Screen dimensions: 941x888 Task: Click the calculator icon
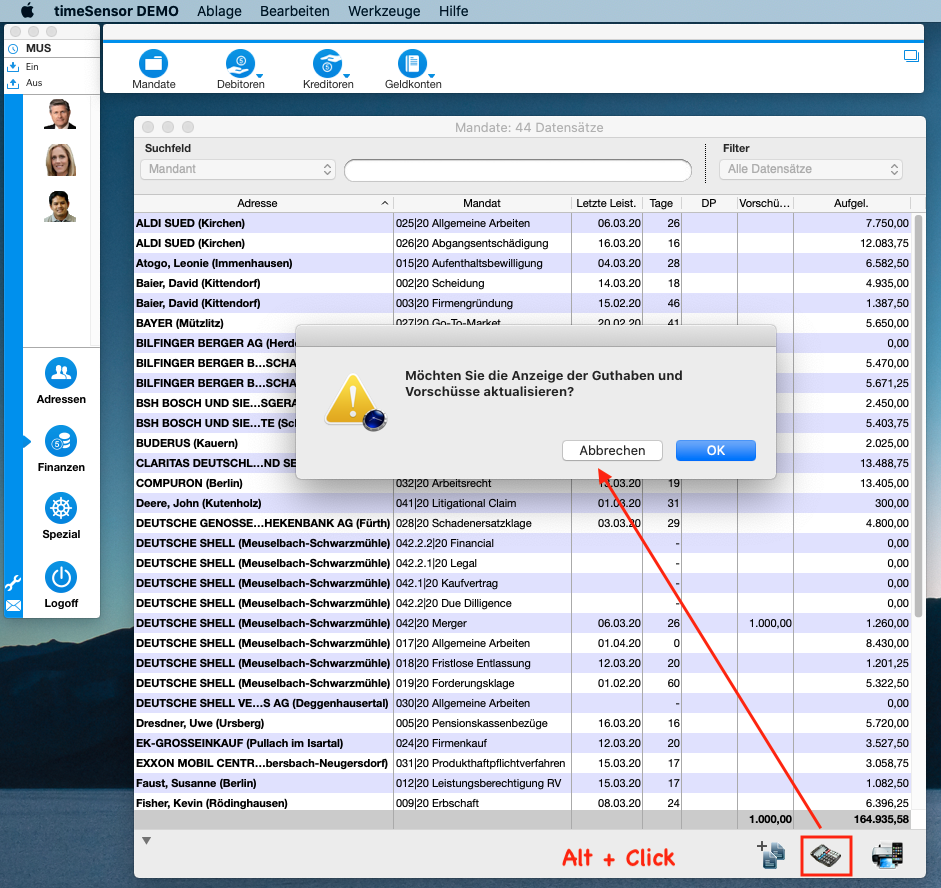(x=826, y=855)
